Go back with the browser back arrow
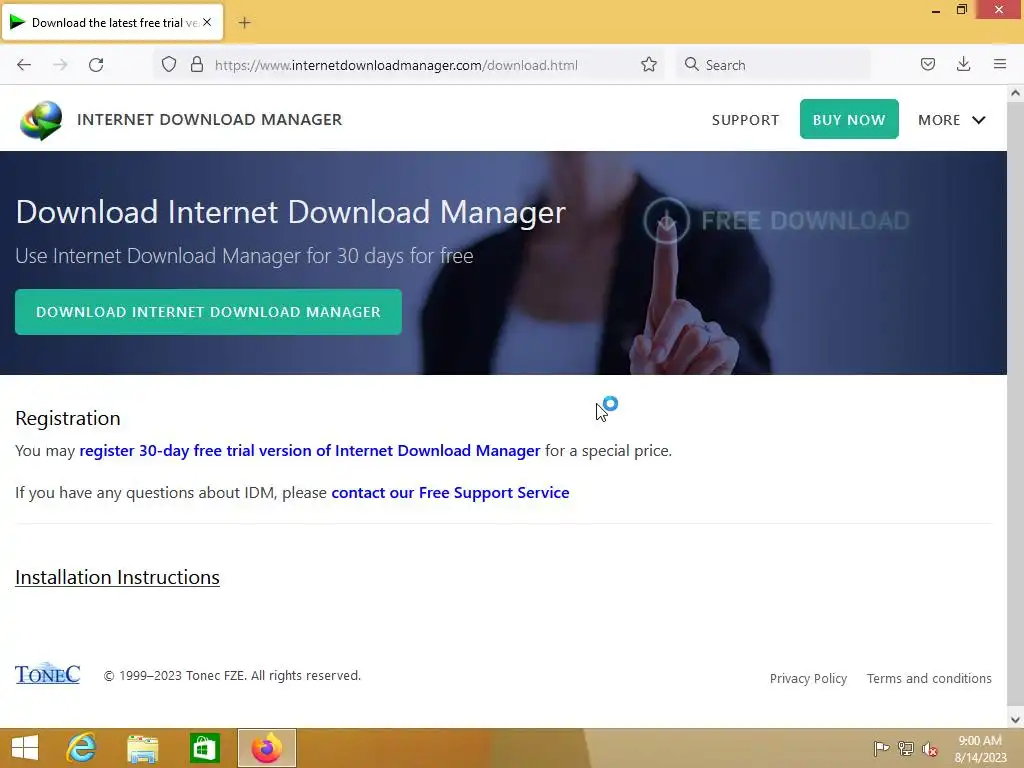The image size is (1024, 768). 24,65
